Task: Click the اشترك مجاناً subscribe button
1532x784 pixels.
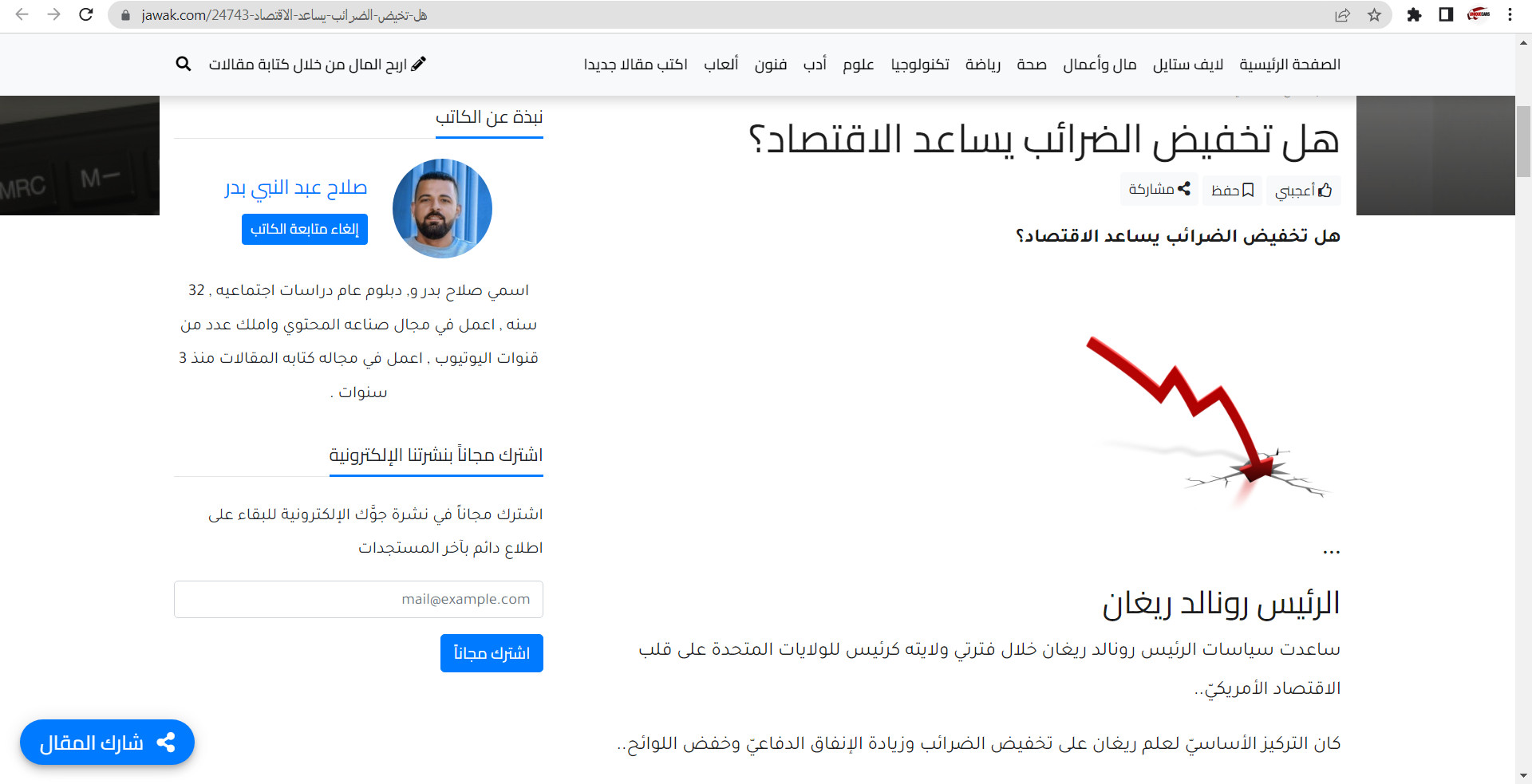Action: [x=491, y=653]
